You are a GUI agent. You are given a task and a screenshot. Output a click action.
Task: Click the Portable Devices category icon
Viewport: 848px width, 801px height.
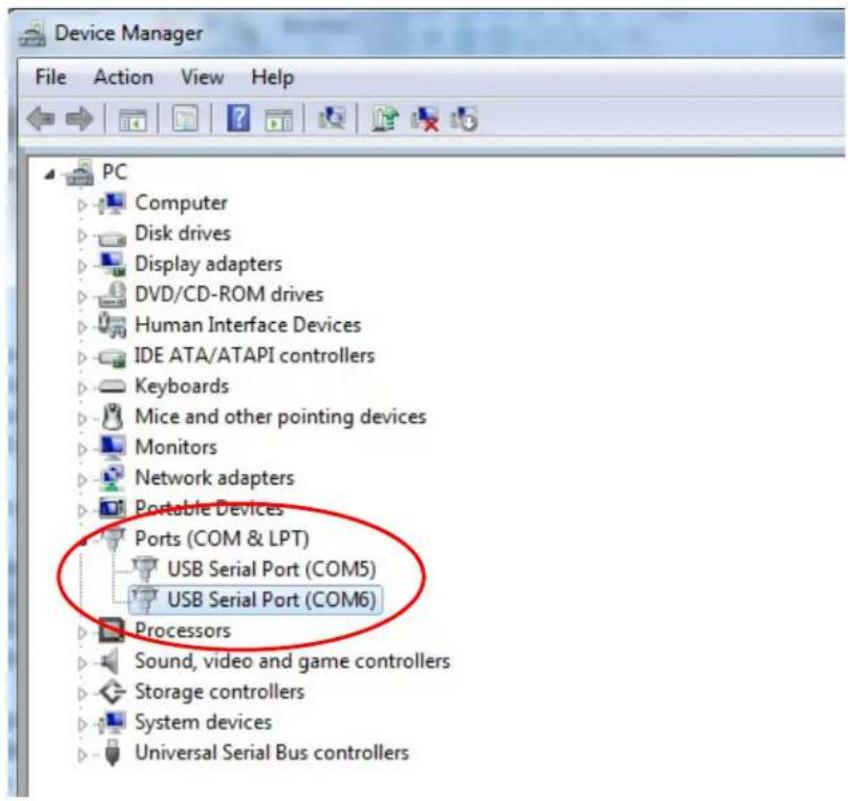tap(112, 508)
